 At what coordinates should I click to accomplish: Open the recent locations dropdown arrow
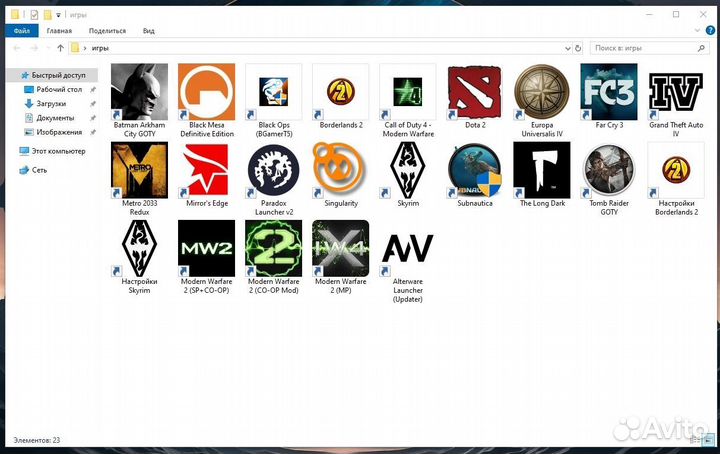[x=48, y=47]
